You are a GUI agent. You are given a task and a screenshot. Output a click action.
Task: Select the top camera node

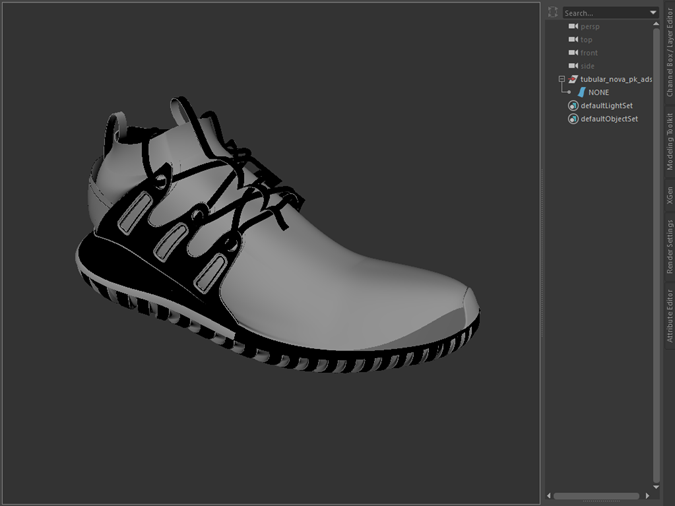click(586, 40)
